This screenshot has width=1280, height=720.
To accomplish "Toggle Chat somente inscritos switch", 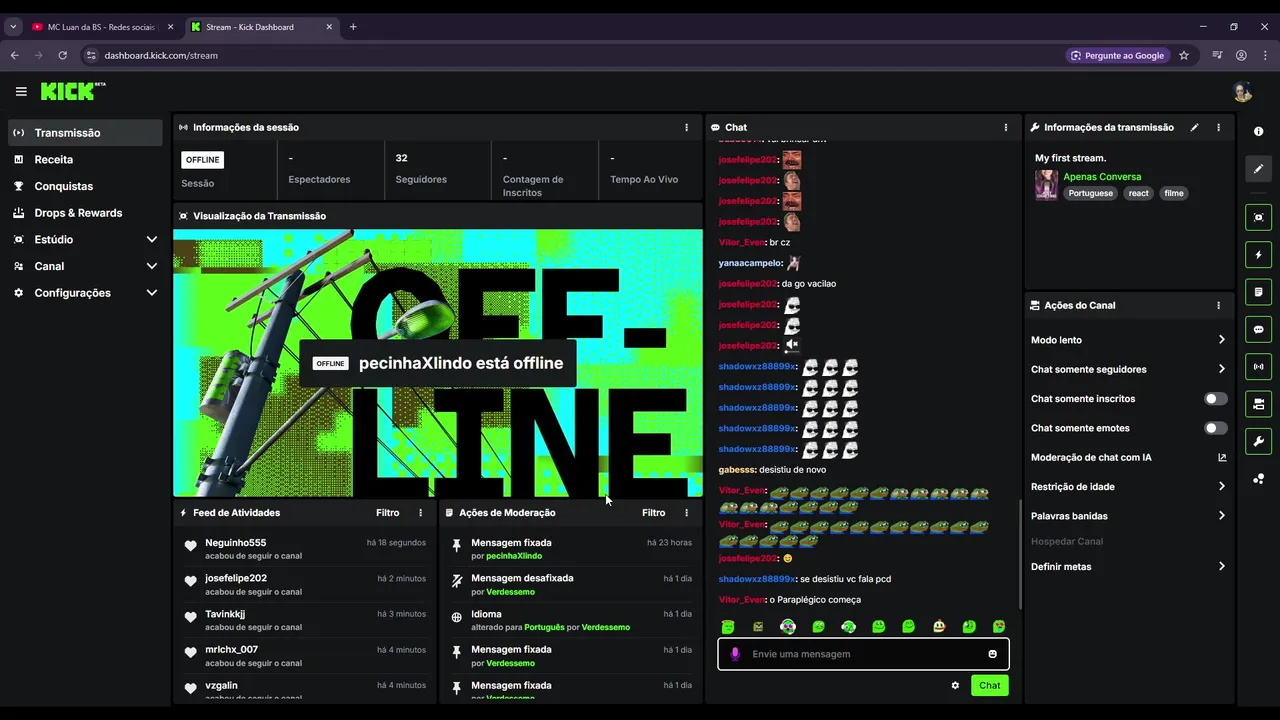I will (1215, 399).
